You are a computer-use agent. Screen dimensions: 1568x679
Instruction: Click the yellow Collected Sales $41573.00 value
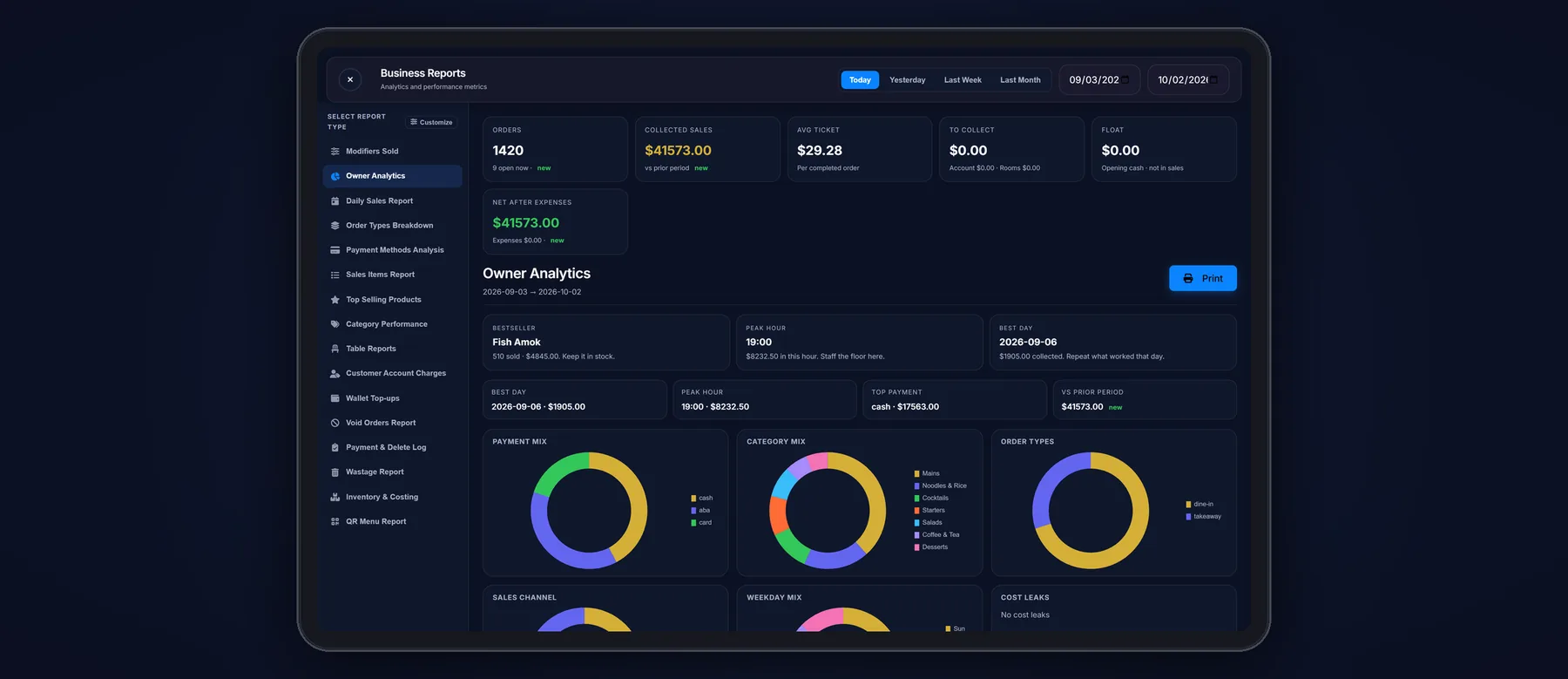[678, 151]
